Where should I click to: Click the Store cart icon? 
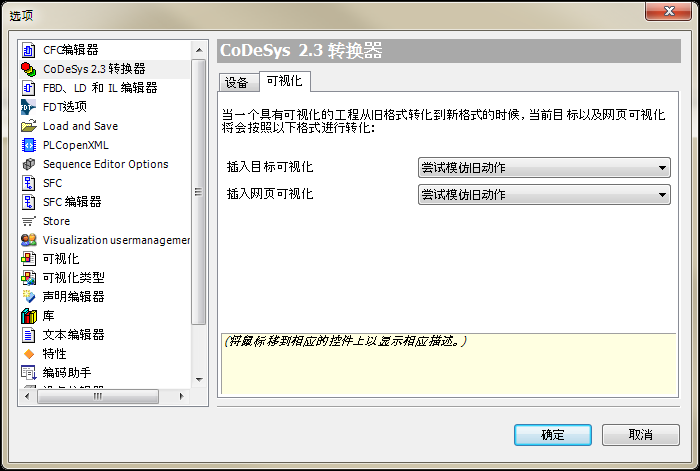[29, 221]
